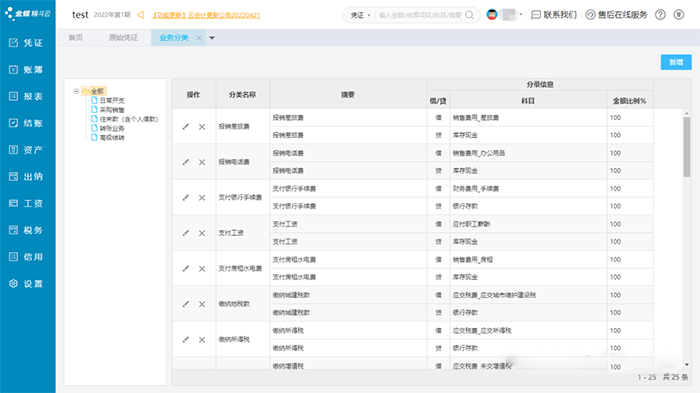Click the 科目 column header
700x393 pixels.
(x=528, y=101)
